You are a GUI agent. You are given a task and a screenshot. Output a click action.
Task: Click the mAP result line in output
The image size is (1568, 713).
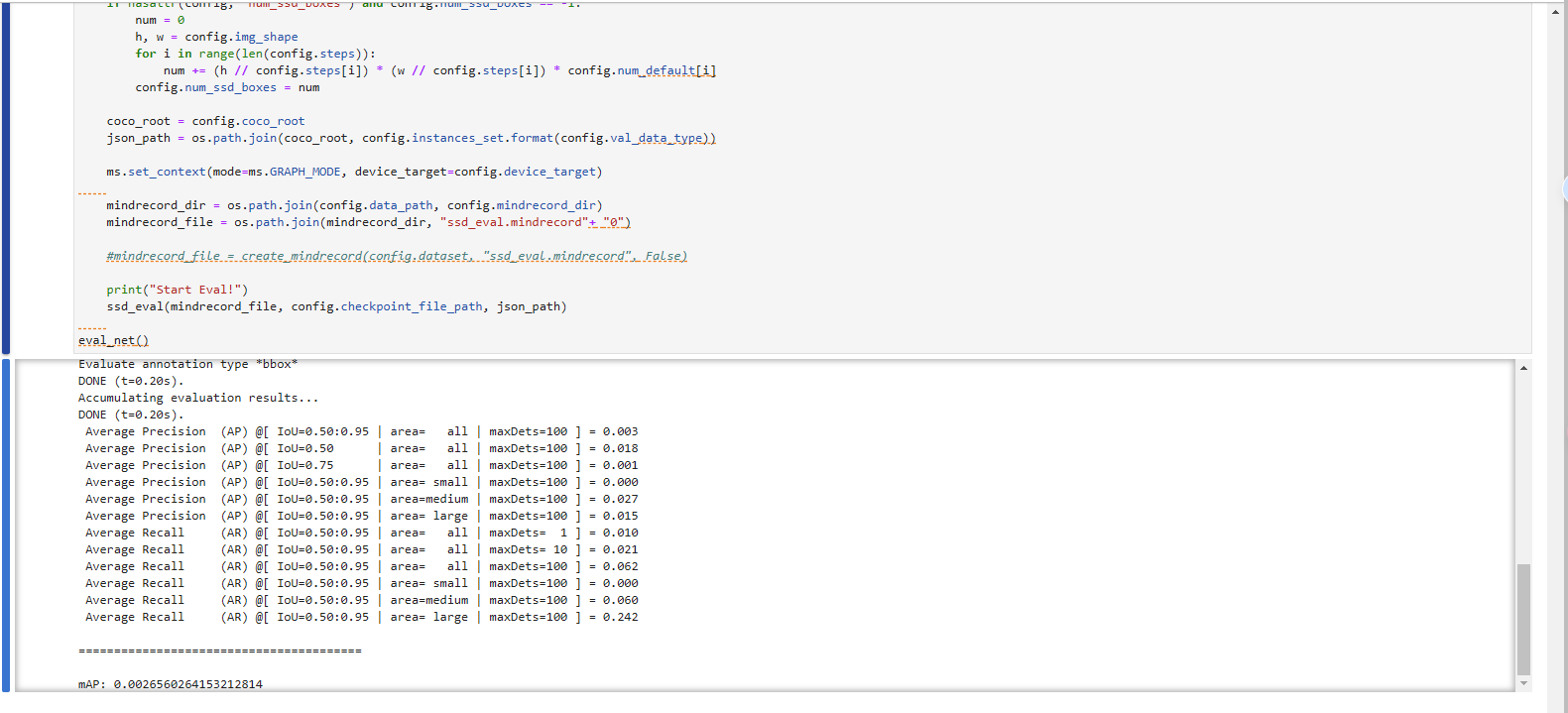click(171, 684)
